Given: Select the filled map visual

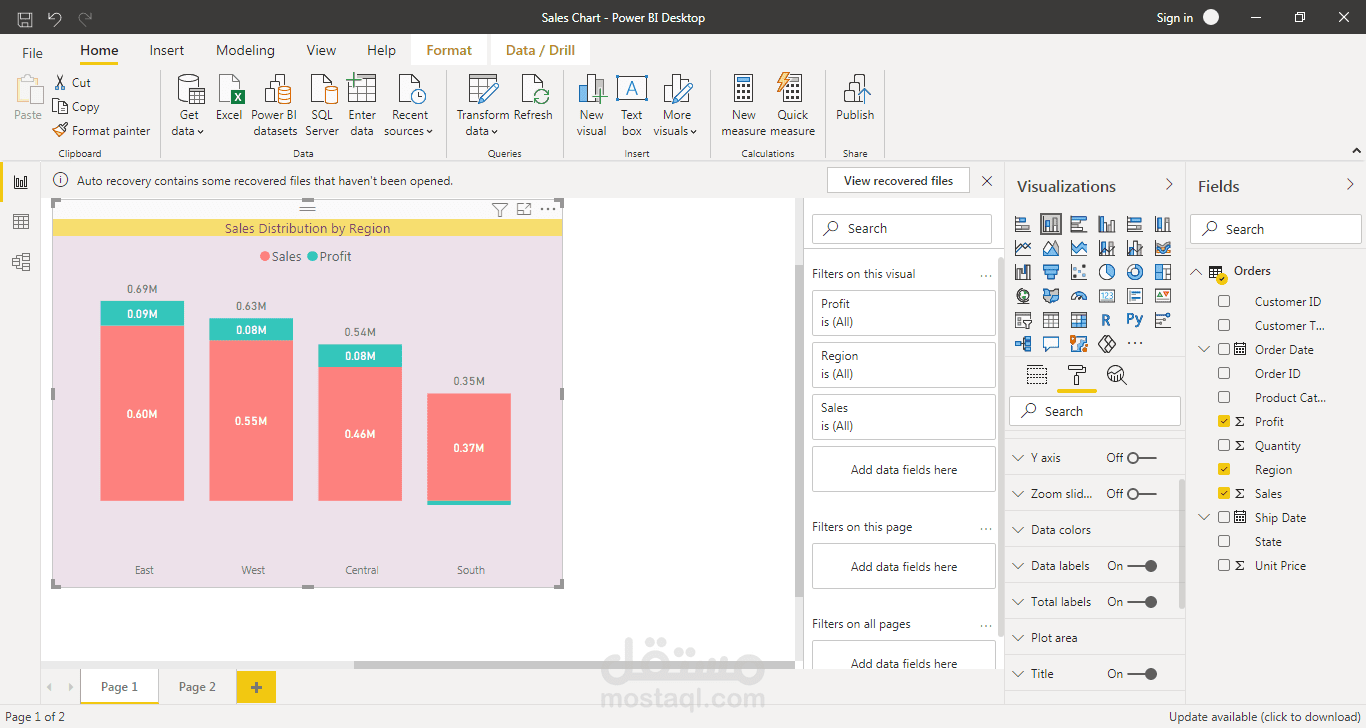Looking at the screenshot, I should (1051, 296).
